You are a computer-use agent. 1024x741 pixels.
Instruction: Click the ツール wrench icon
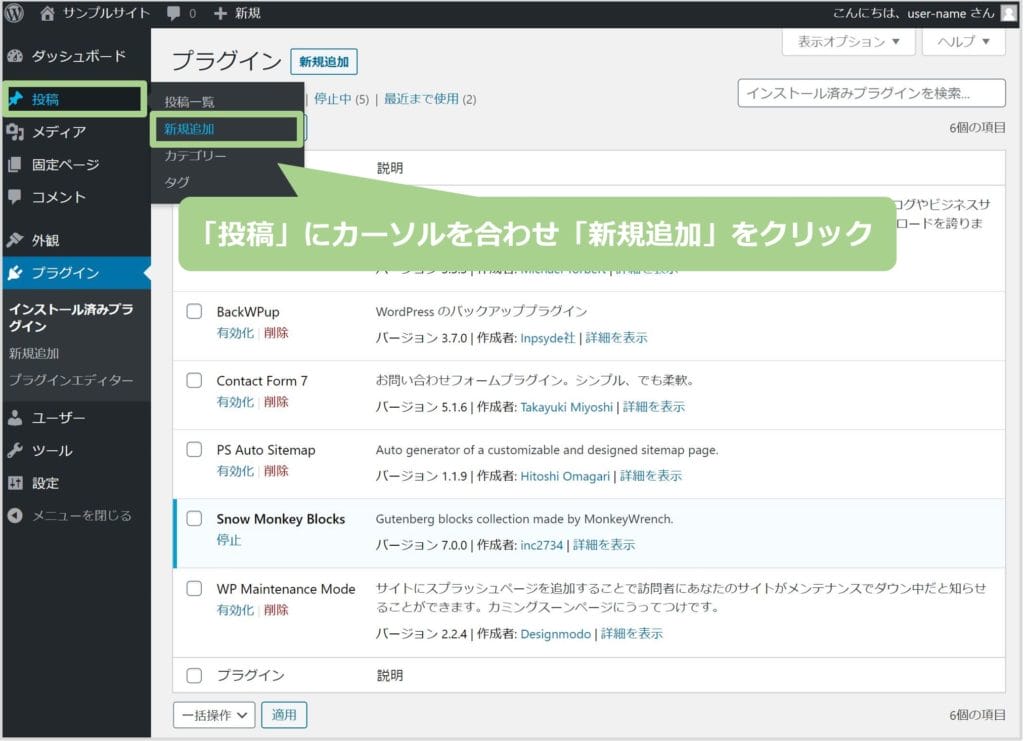tap(15, 450)
